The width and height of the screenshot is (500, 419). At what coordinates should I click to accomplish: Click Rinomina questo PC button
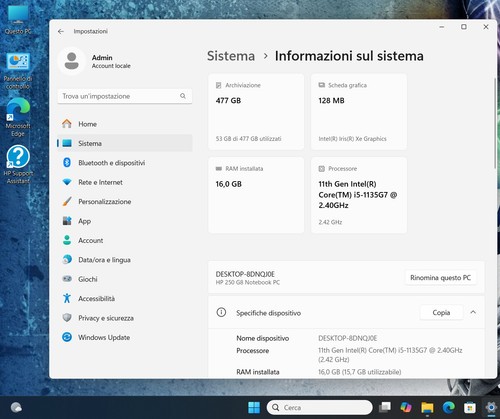pyautogui.click(x=440, y=278)
